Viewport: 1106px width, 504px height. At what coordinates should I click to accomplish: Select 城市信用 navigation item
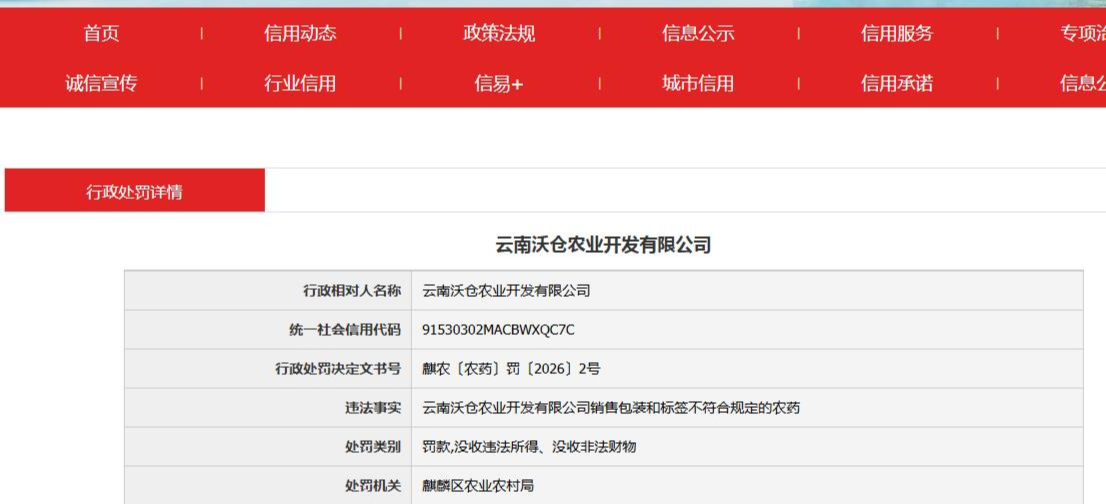pos(698,84)
